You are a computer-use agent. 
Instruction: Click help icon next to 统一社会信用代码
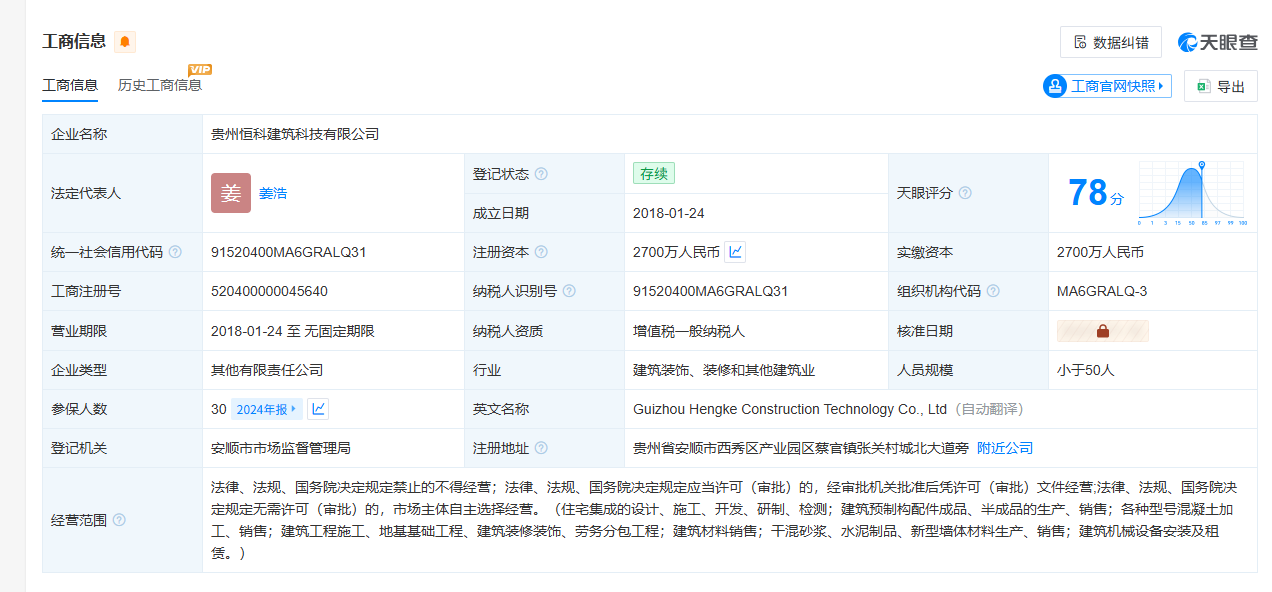[x=175, y=252]
